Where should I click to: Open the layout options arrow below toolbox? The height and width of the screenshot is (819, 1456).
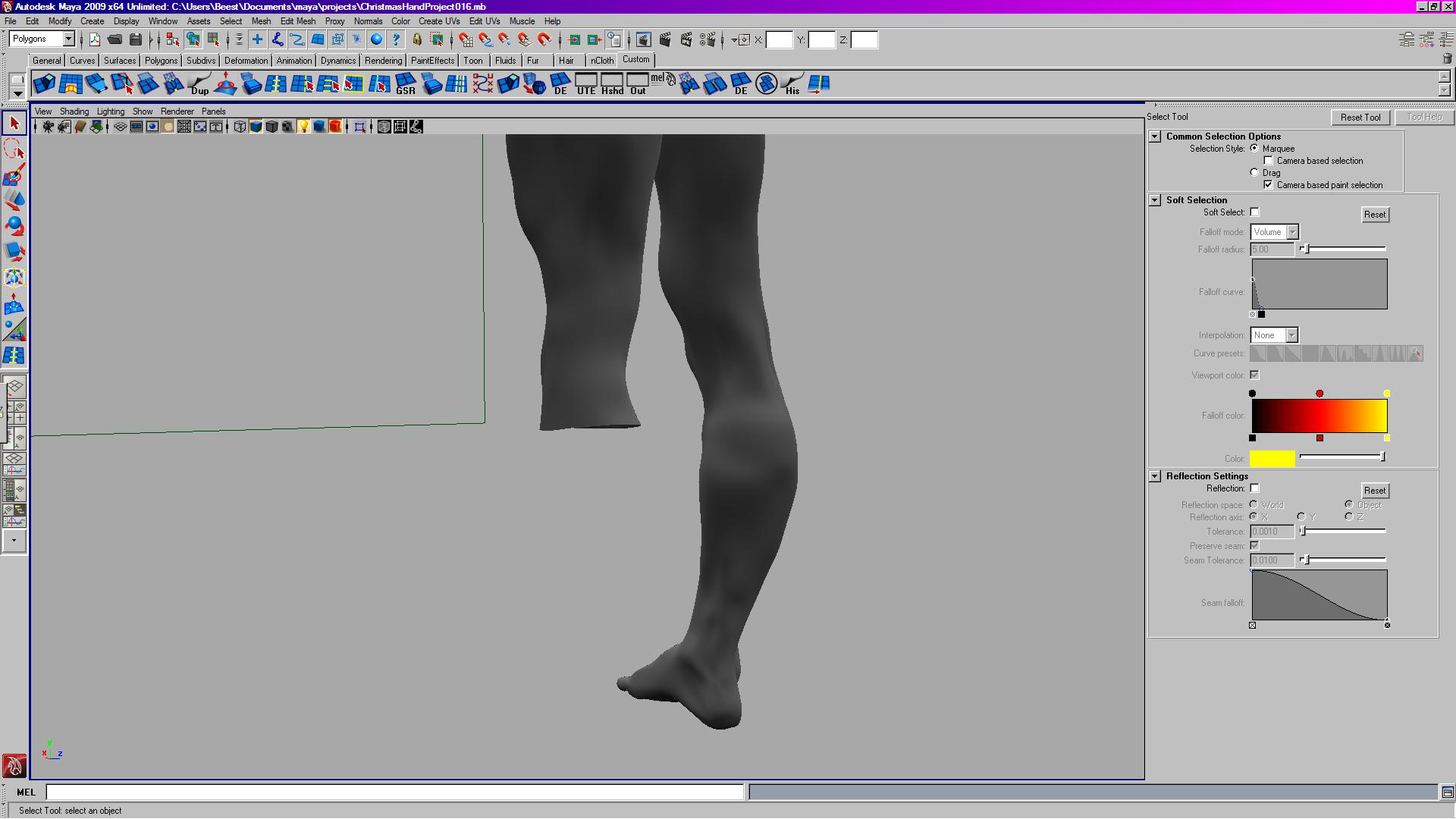point(14,541)
